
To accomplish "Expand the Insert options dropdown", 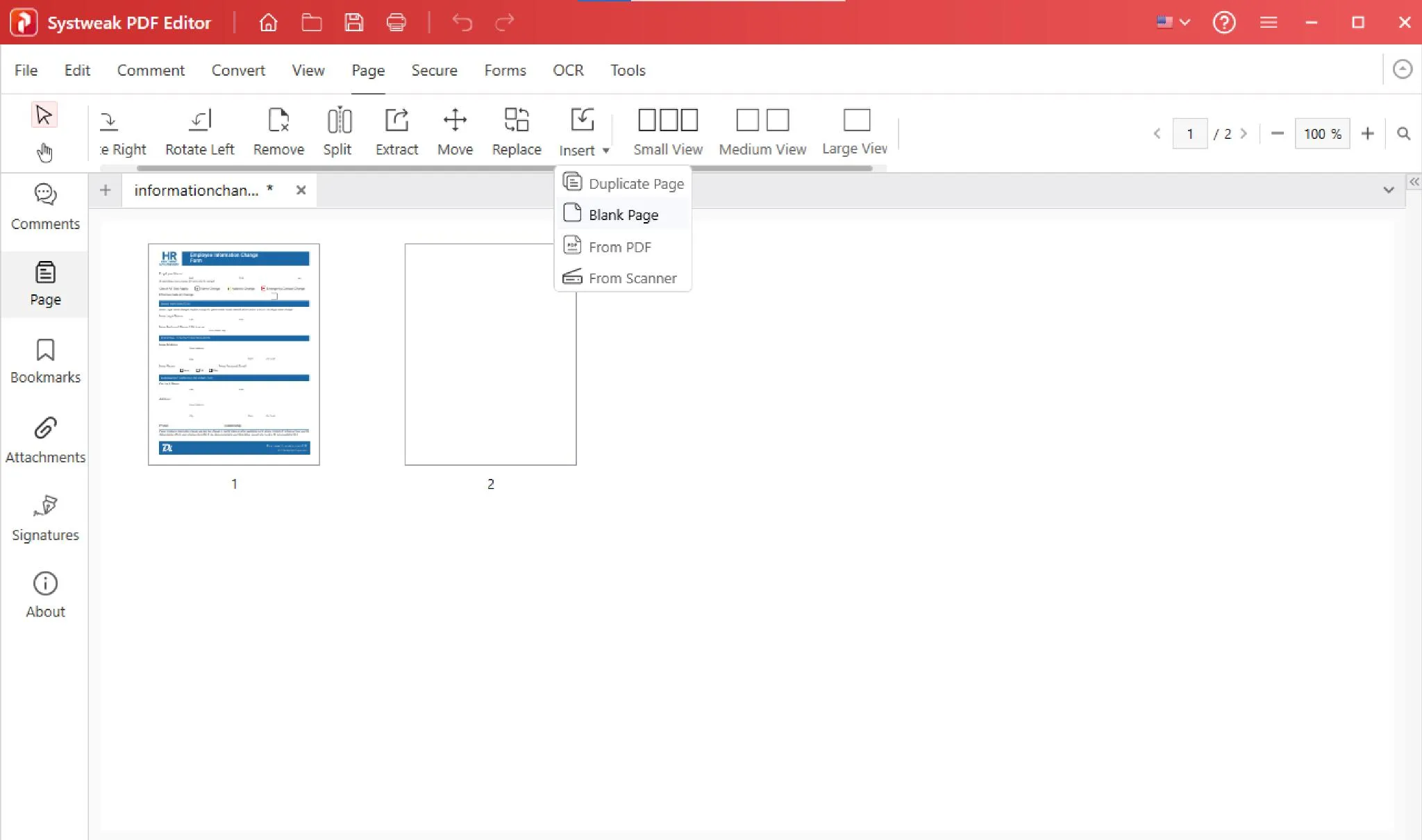I will (x=605, y=150).
